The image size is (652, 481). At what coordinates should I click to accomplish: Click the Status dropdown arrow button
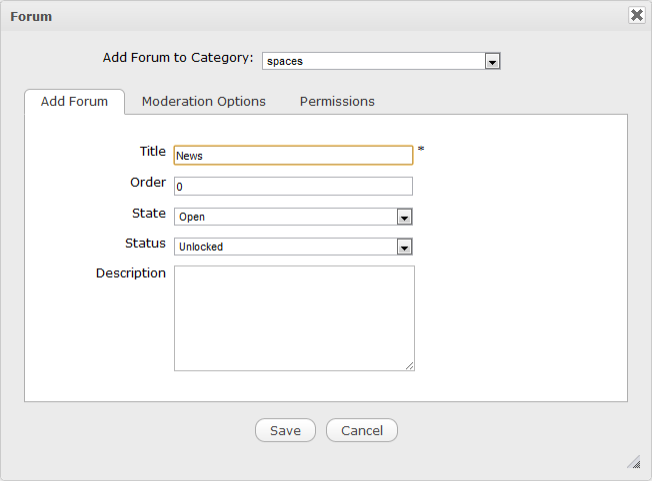pos(404,247)
